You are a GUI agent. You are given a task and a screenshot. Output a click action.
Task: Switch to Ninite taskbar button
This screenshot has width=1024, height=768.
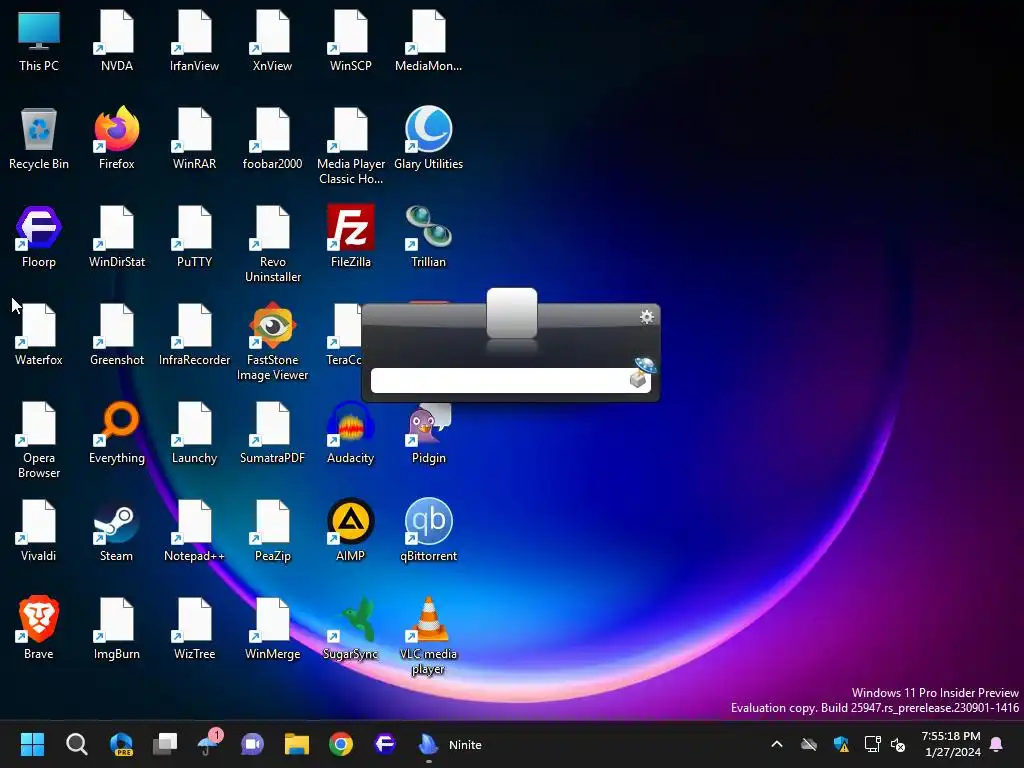pyautogui.click(x=451, y=744)
